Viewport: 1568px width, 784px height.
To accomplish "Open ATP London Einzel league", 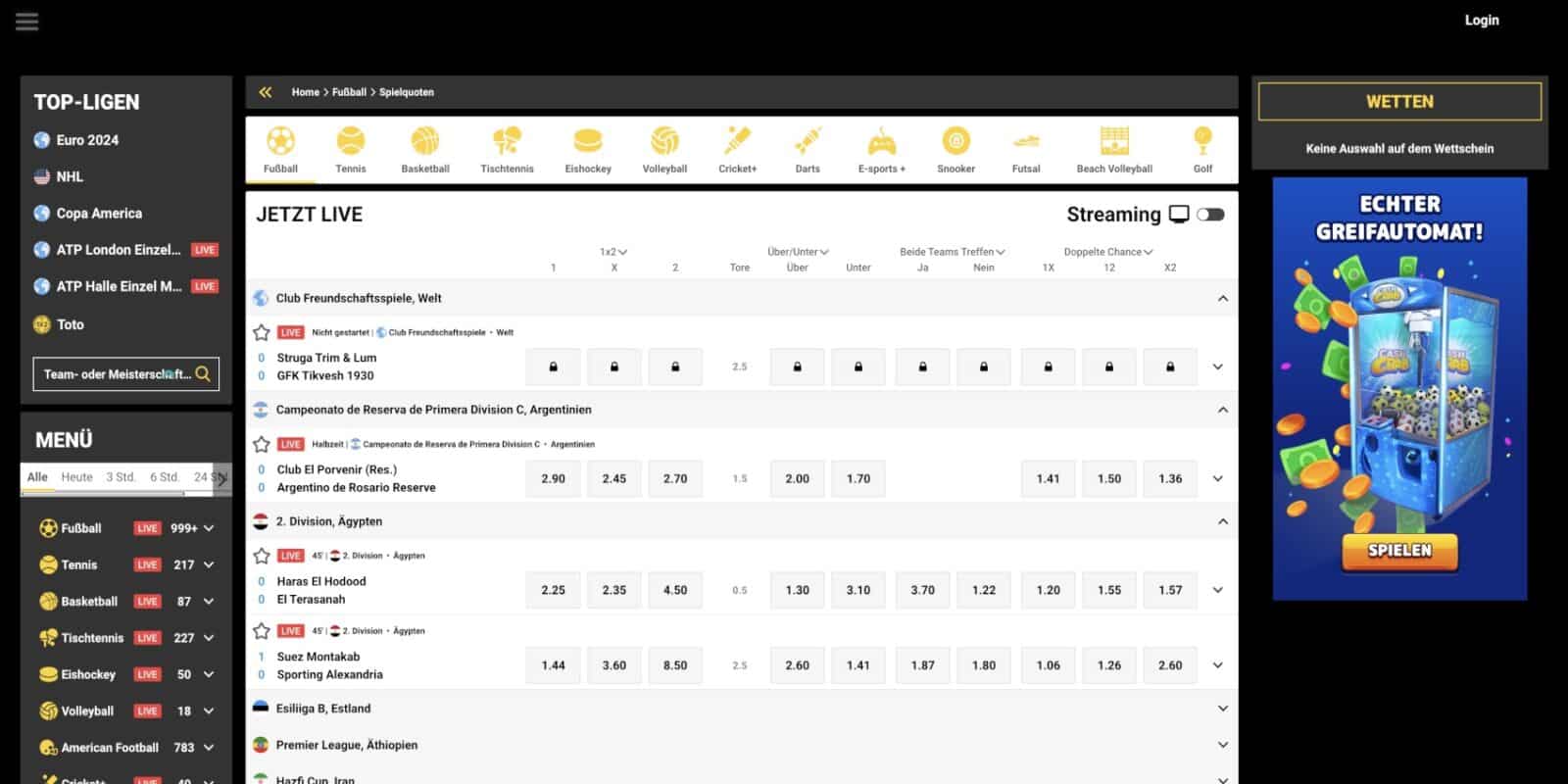I will point(119,250).
